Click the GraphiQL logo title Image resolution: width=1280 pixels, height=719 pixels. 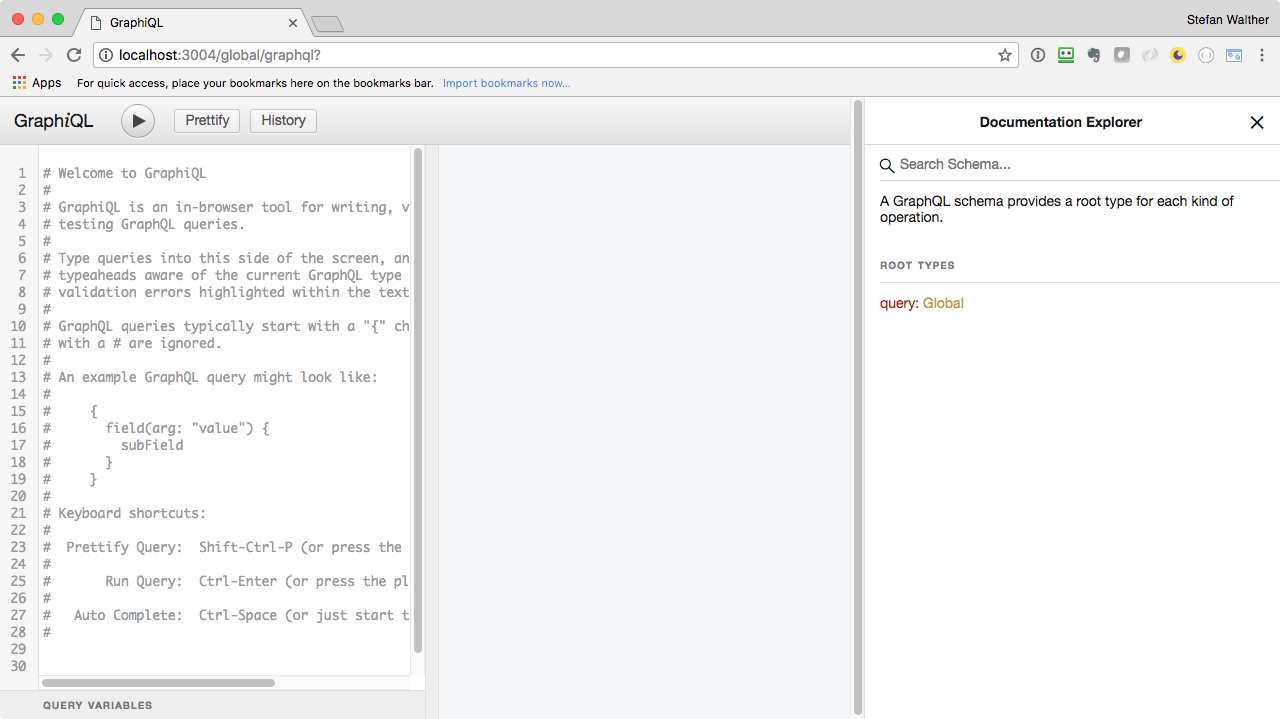coord(54,121)
